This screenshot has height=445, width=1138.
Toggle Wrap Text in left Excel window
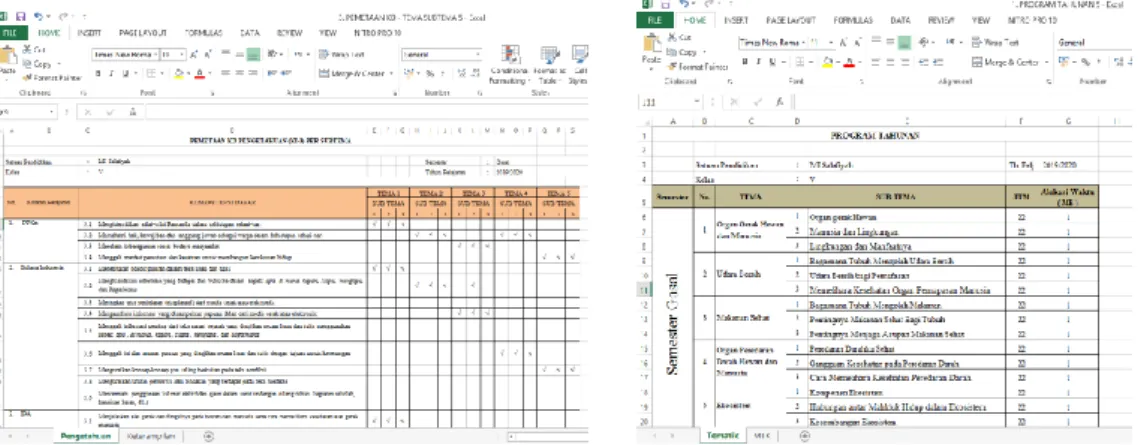[342, 54]
